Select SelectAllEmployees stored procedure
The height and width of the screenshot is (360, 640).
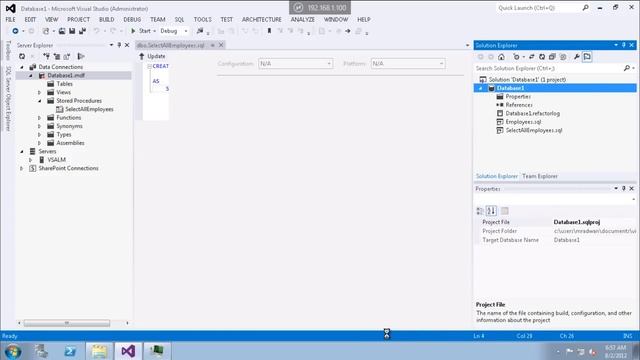pos(85,109)
